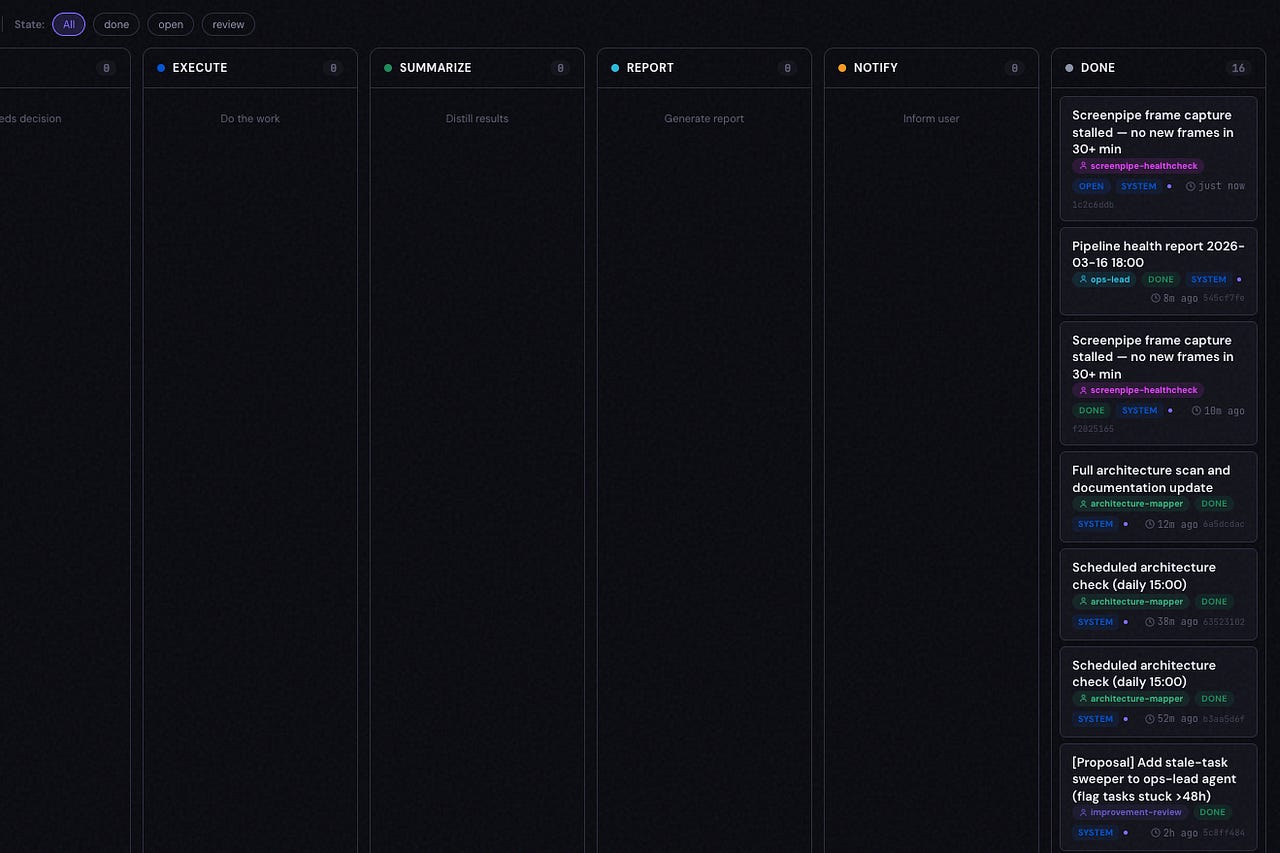The width and height of the screenshot is (1280, 853).
Task: Click the architecture-mapper person icon on the 52m ago card
Action: tap(1083, 699)
